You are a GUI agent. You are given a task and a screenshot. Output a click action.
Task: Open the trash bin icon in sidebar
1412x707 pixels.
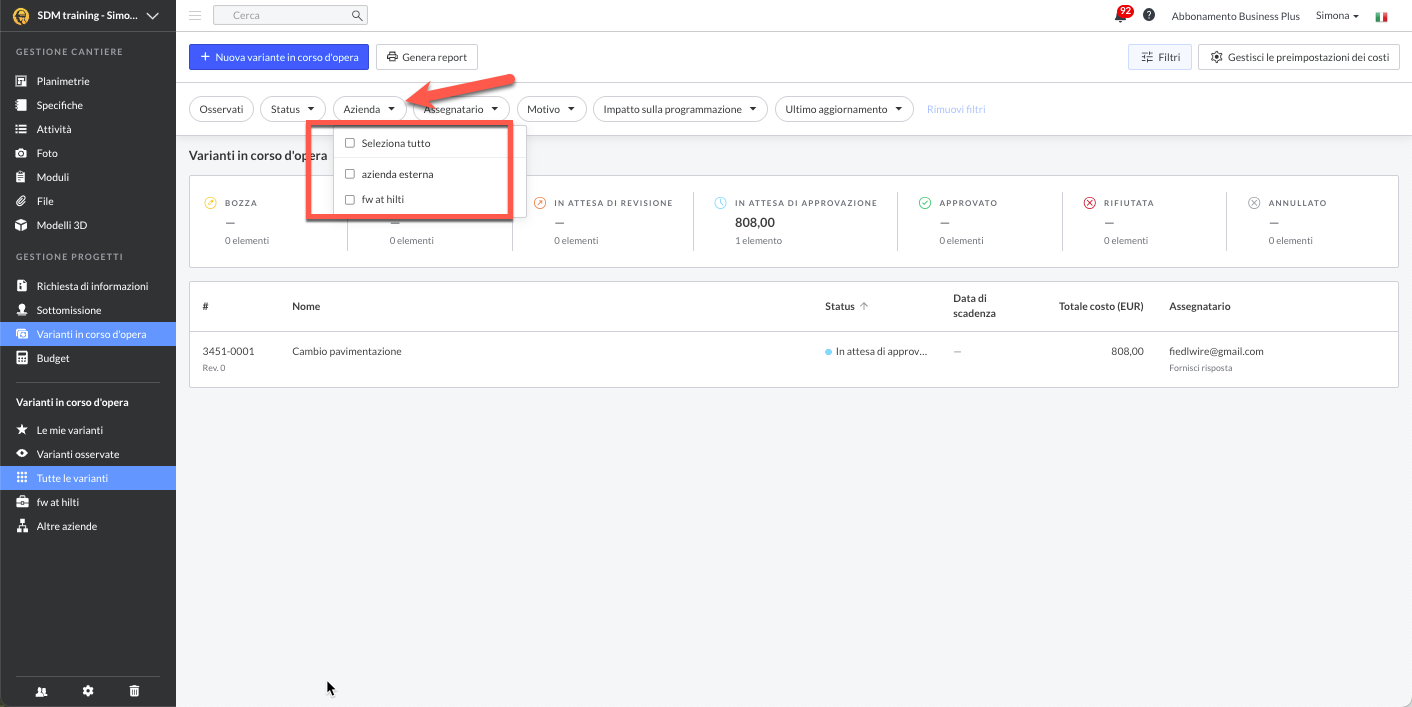[x=135, y=691]
